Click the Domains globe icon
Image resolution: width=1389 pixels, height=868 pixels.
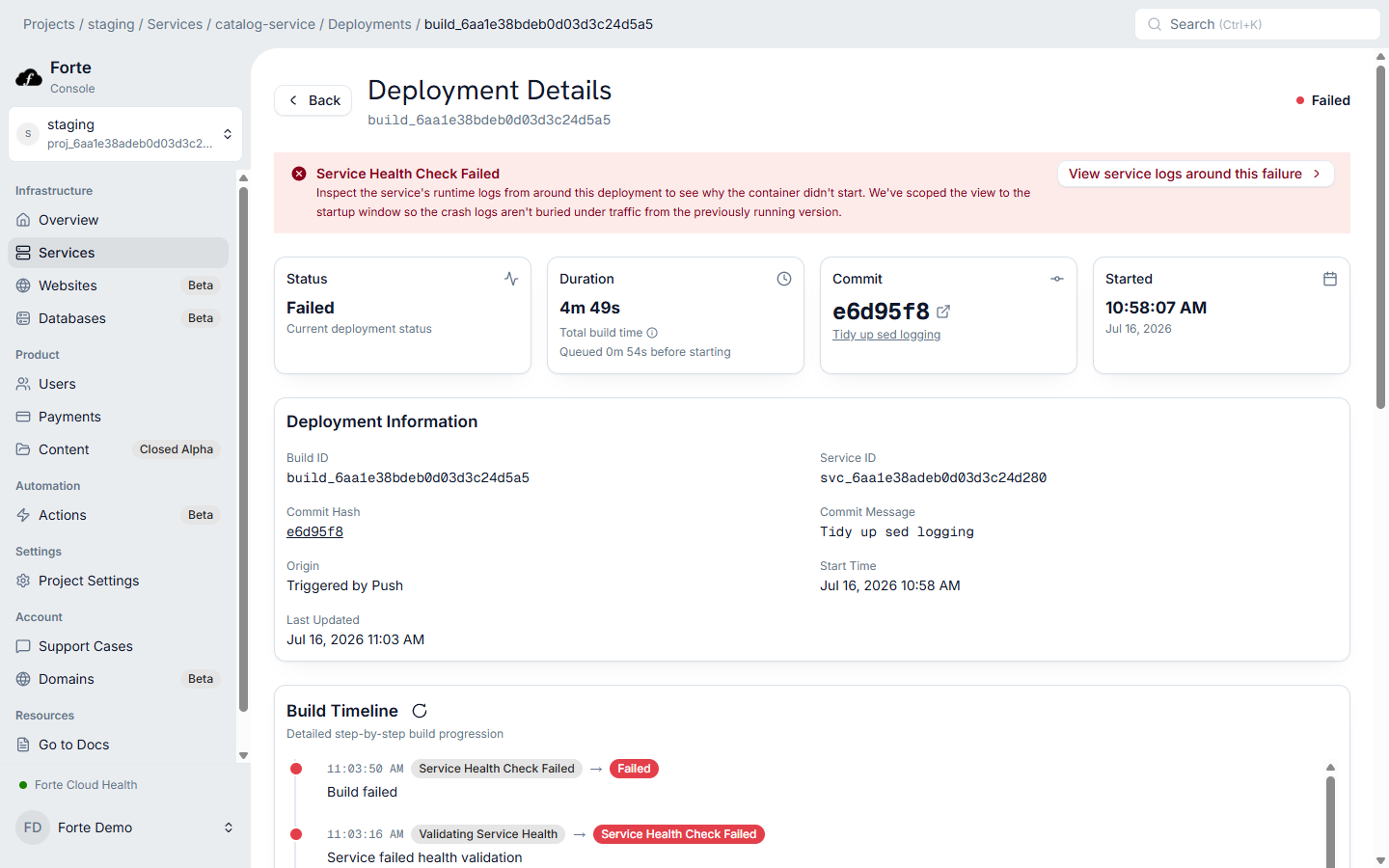pos(23,679)
